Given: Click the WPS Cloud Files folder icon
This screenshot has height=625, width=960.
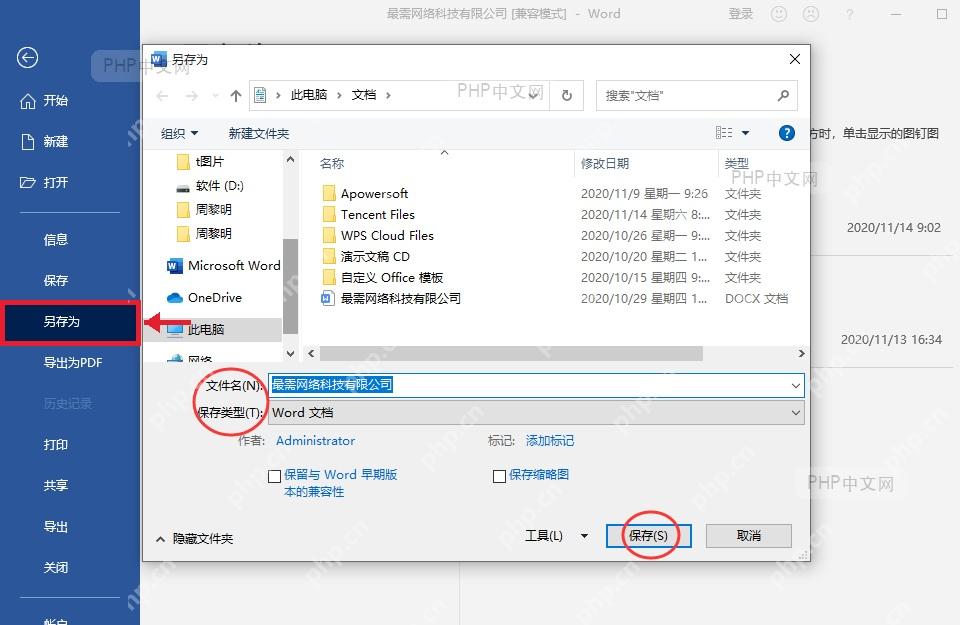Looking at the screenshot, I should (x=329, y=235).
